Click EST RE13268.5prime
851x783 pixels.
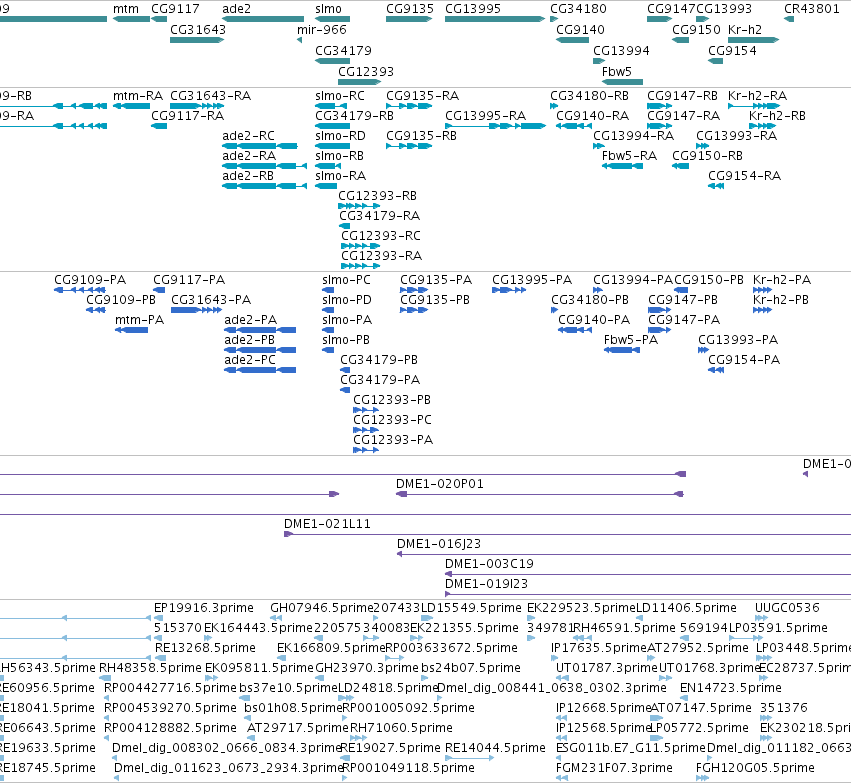[x=160, y=658]
